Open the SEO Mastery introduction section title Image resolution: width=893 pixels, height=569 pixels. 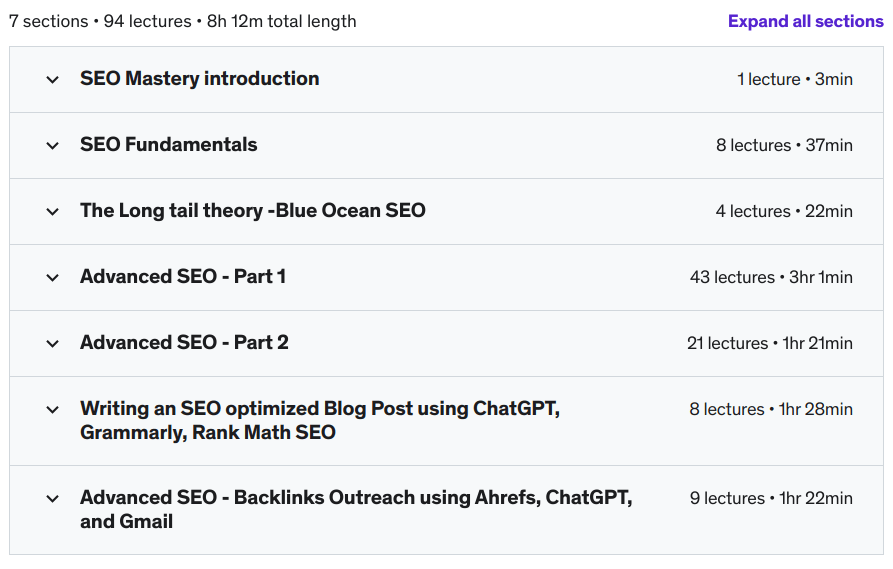click(x=200, y=79)
